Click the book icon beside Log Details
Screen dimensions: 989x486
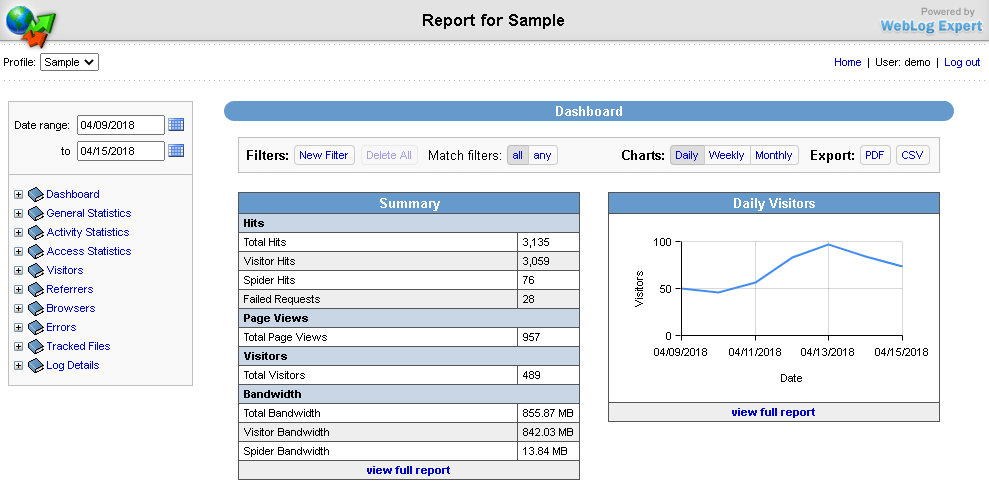point(36,366)
